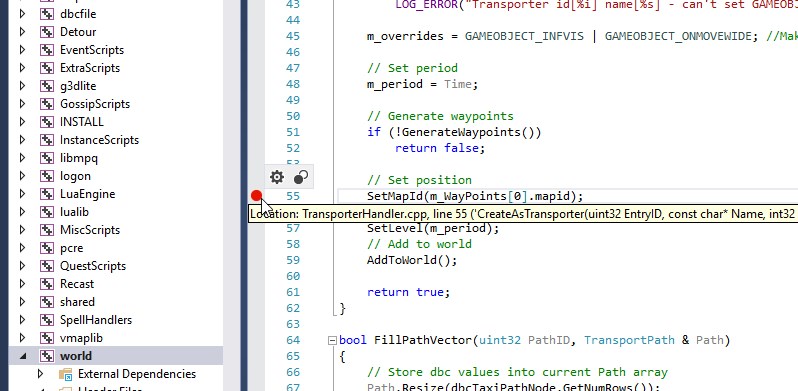
Task: Select the InstanceScripts project in tree
Action: pyautogui.click(x=99, y=140)
